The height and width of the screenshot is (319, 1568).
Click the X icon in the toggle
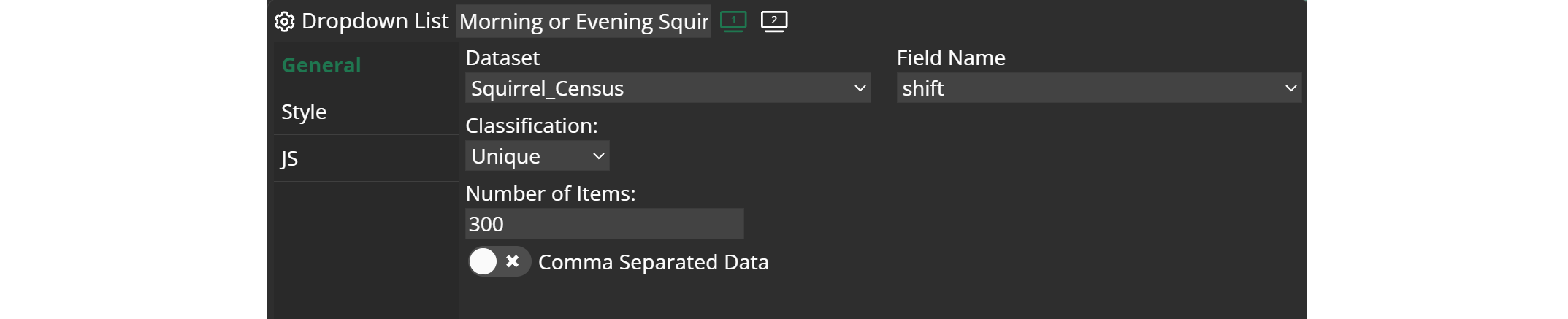tap(513, 261)
